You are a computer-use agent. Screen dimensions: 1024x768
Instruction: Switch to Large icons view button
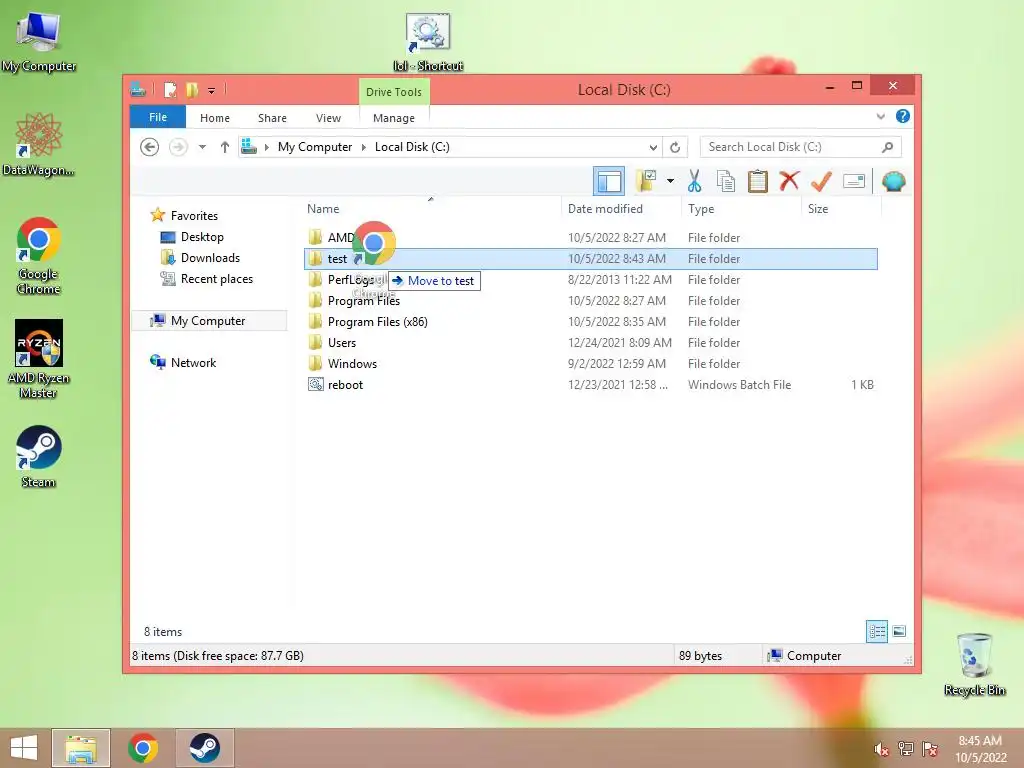[899, 631]
